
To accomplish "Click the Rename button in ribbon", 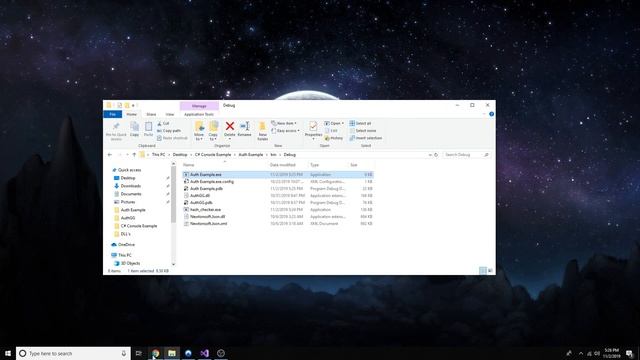I will [244, 129].
